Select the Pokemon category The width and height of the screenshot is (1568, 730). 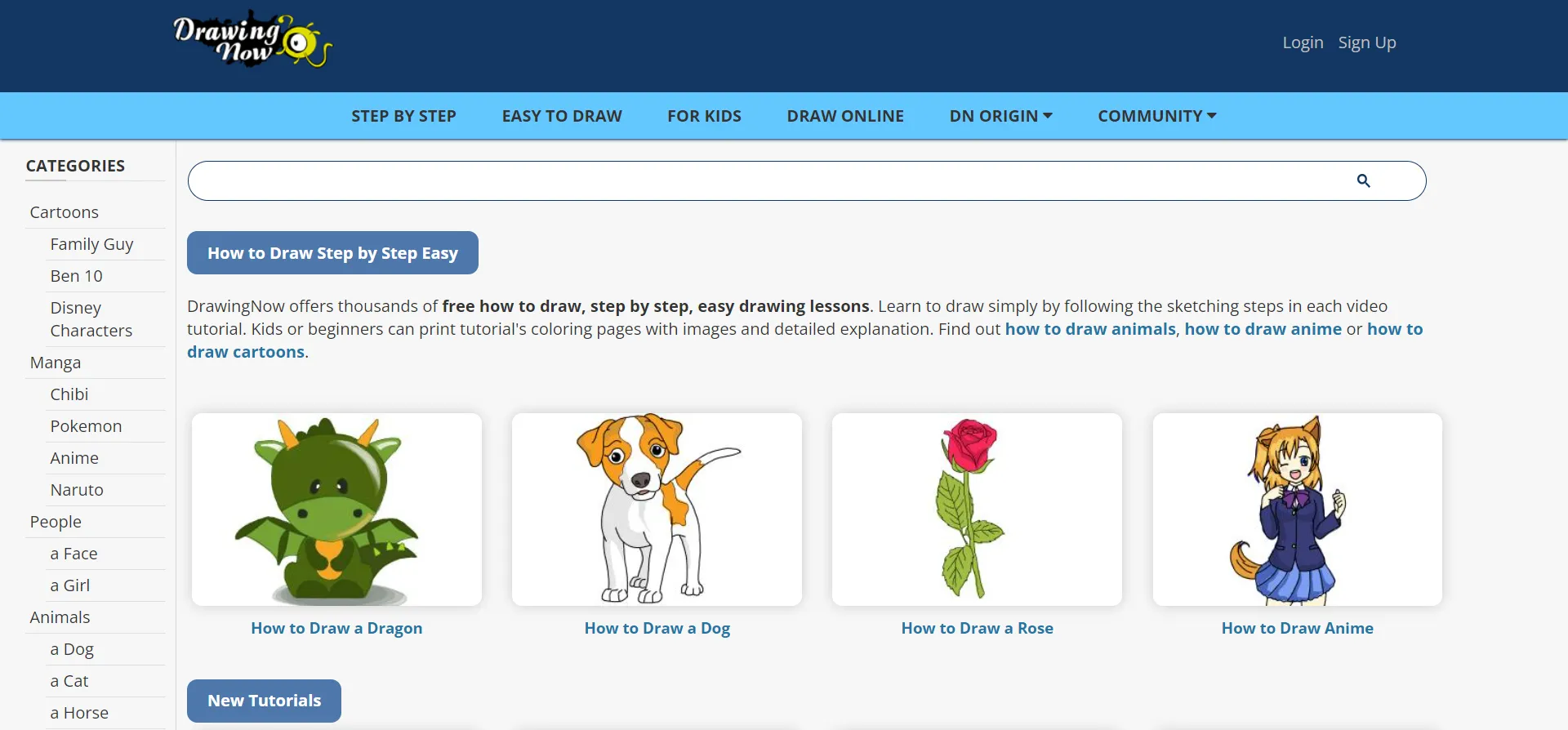click(x=86, y=426)
